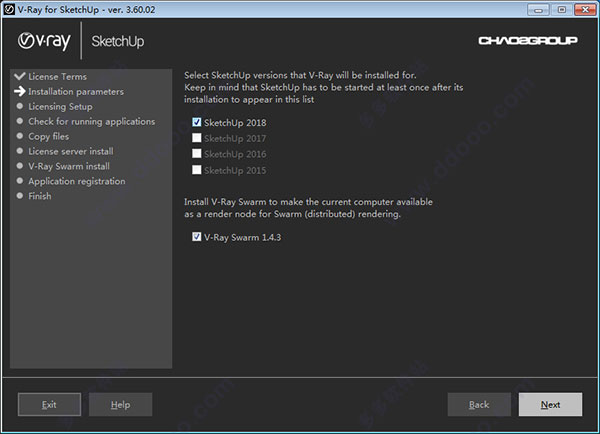The image size is (600, 434).
Task: Click the V-Ray logo in header
Action: (x=44, y=41)
